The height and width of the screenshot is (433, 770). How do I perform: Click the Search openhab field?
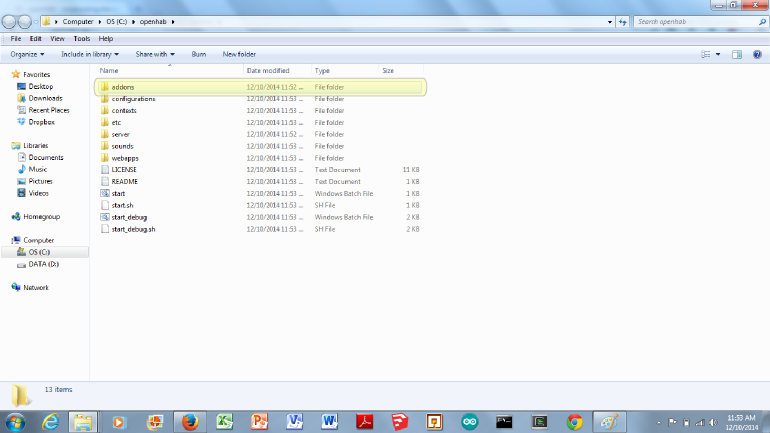(700, 22)
